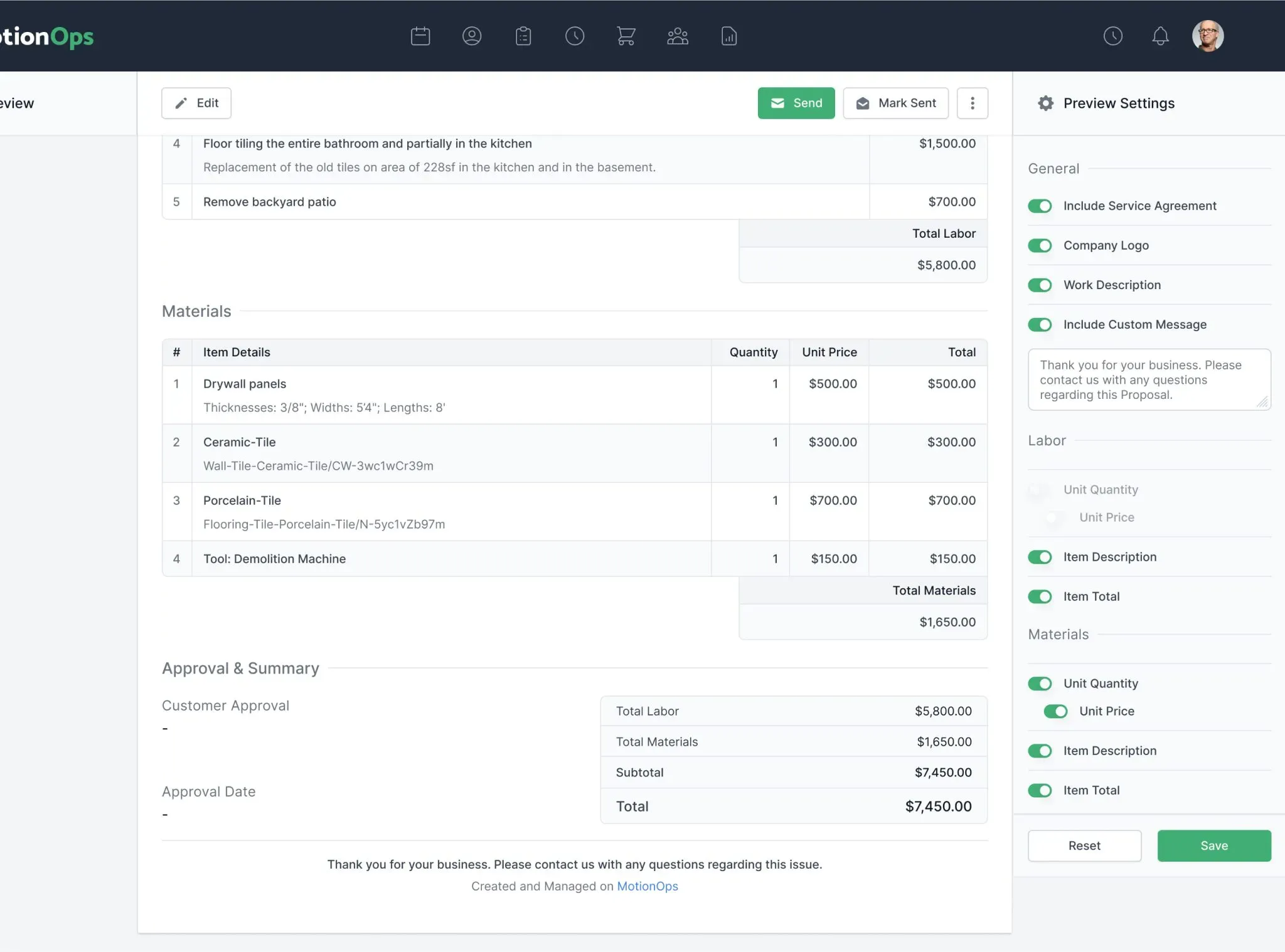Open the reports document icon in navigation
Screen dimensions: 1285x952
(x=729, y=36)
